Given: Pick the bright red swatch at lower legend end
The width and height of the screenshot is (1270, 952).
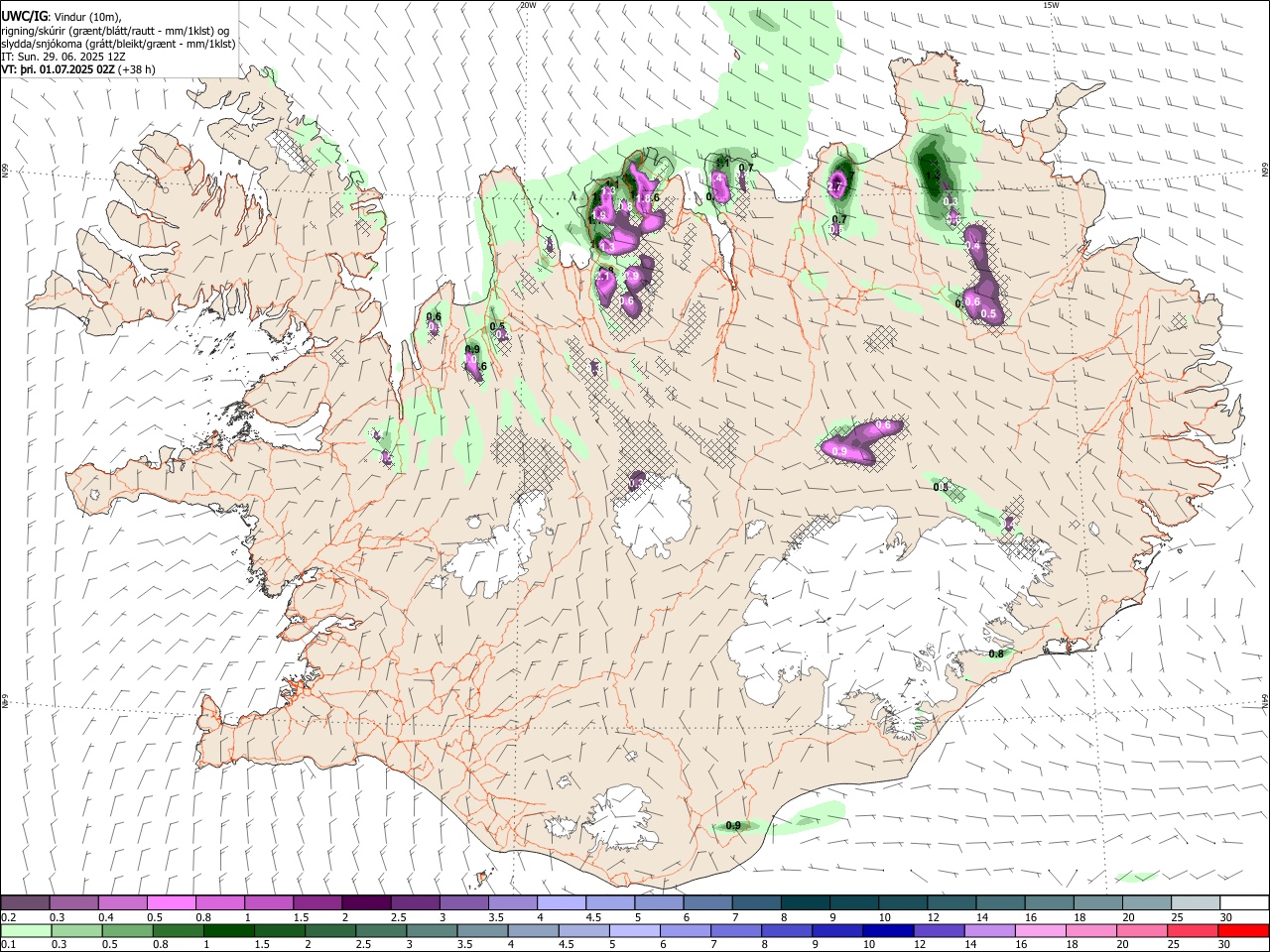Looking at the screenshot, I should pos(1244,930).
